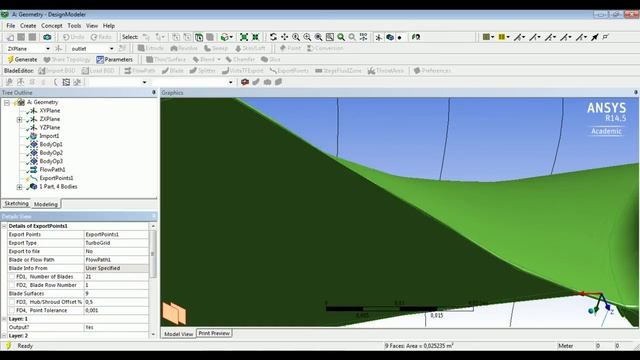
Task: Click the FlowPath toolbar button
Action: (140, 71)
